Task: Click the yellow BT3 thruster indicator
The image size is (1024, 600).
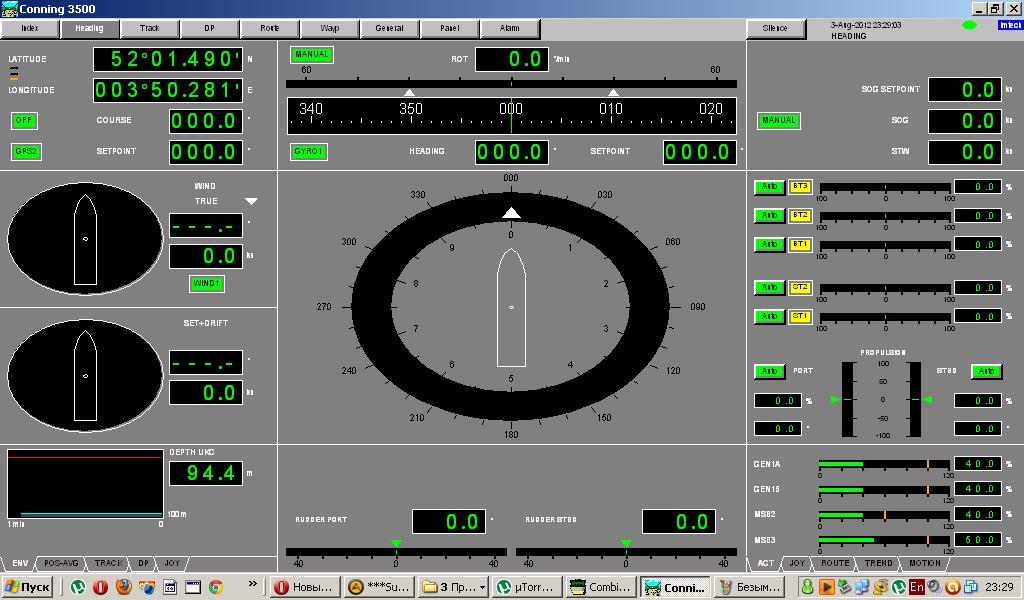Action: [800, 187]
